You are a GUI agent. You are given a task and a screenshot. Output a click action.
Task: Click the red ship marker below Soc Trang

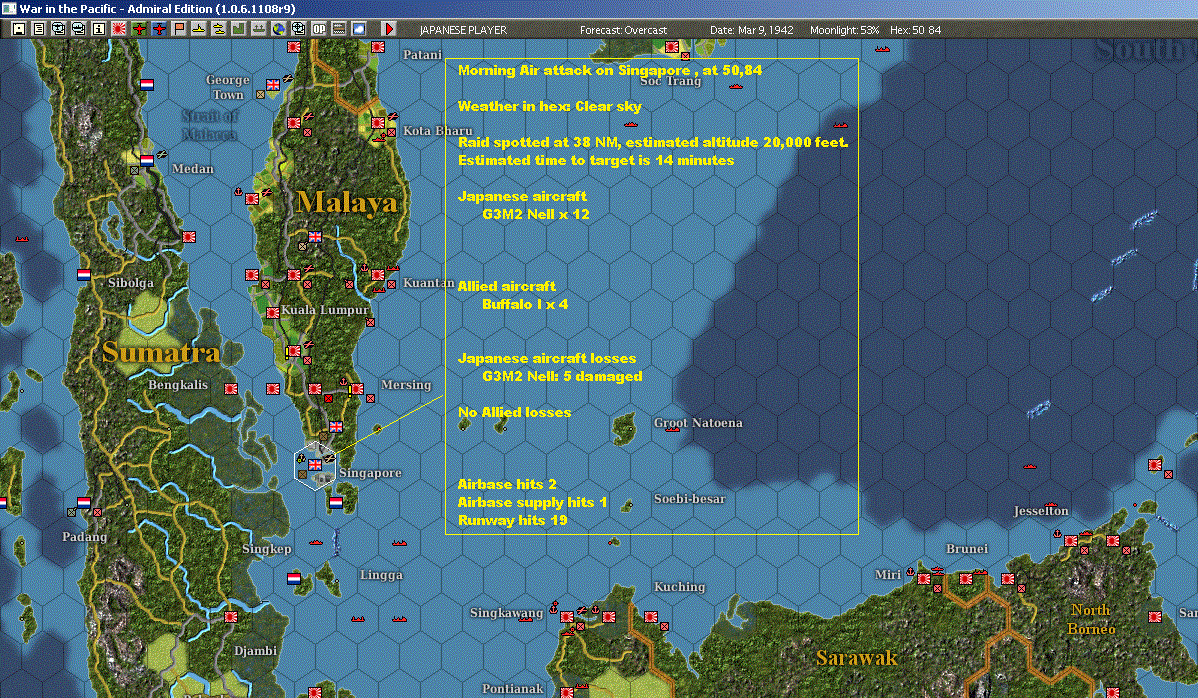point(736,86)
